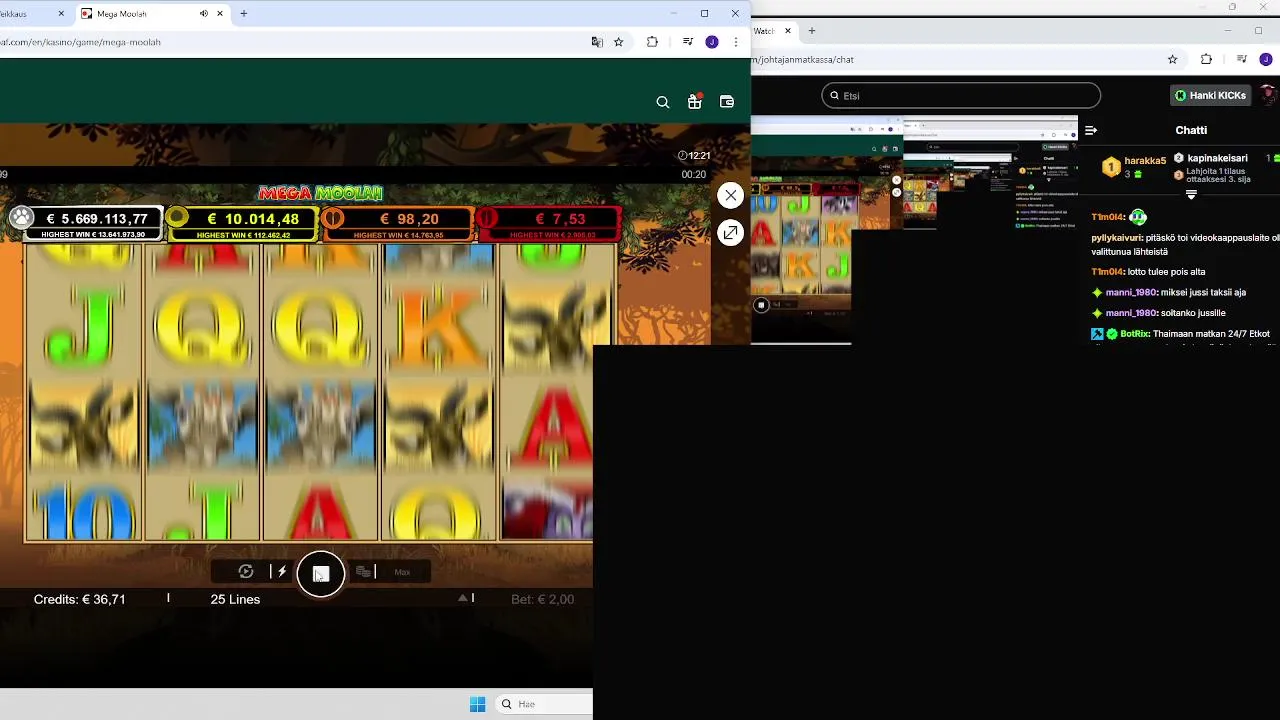Open the user avatar in the chat window
Screen dimensions: 1280x720
pos(1270,95)
